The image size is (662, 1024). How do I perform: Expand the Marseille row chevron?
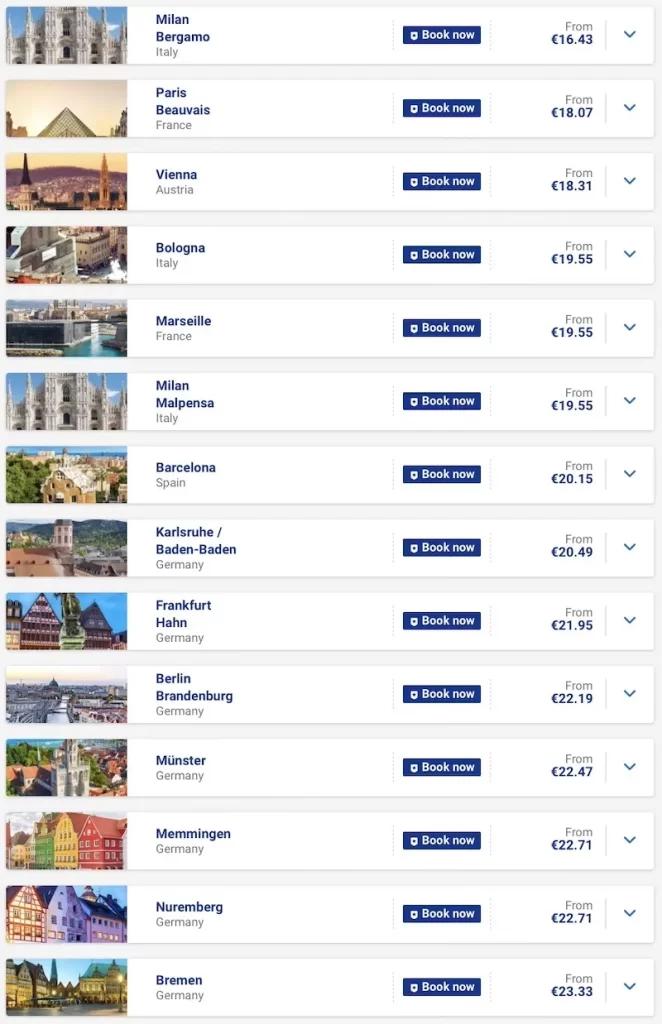[629, 328]
